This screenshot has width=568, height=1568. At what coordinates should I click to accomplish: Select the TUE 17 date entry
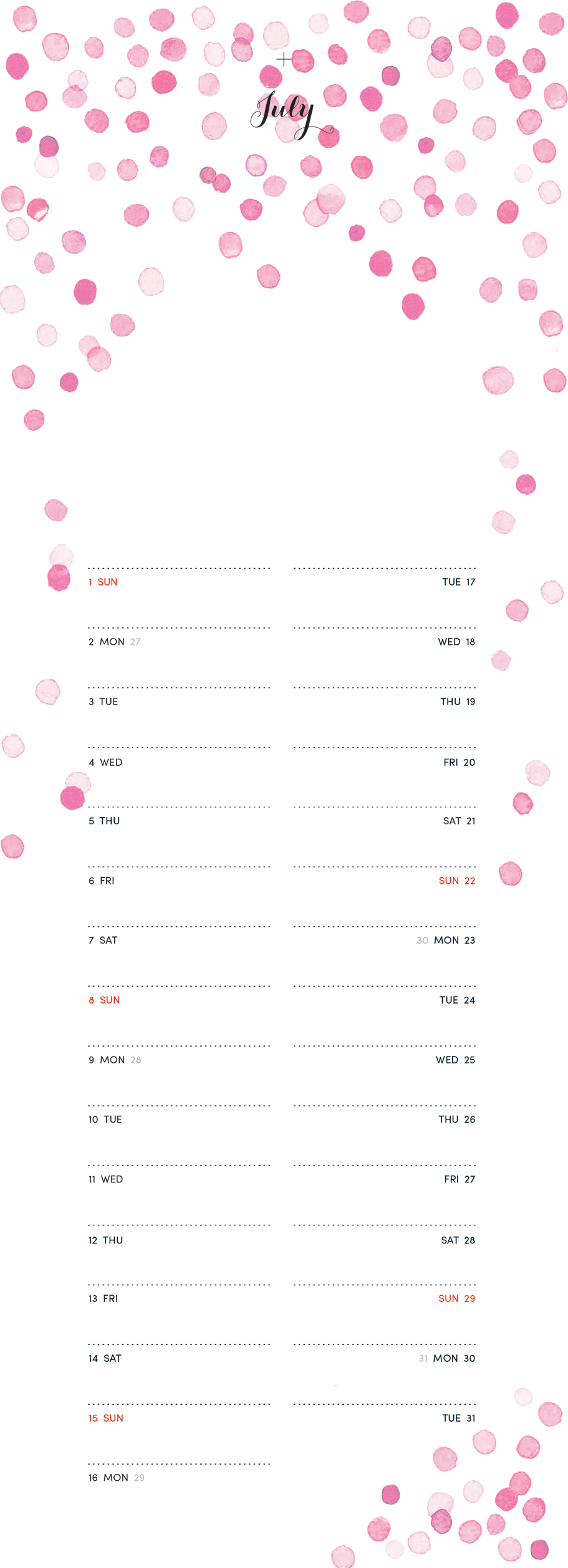click(x=459, y=582)
